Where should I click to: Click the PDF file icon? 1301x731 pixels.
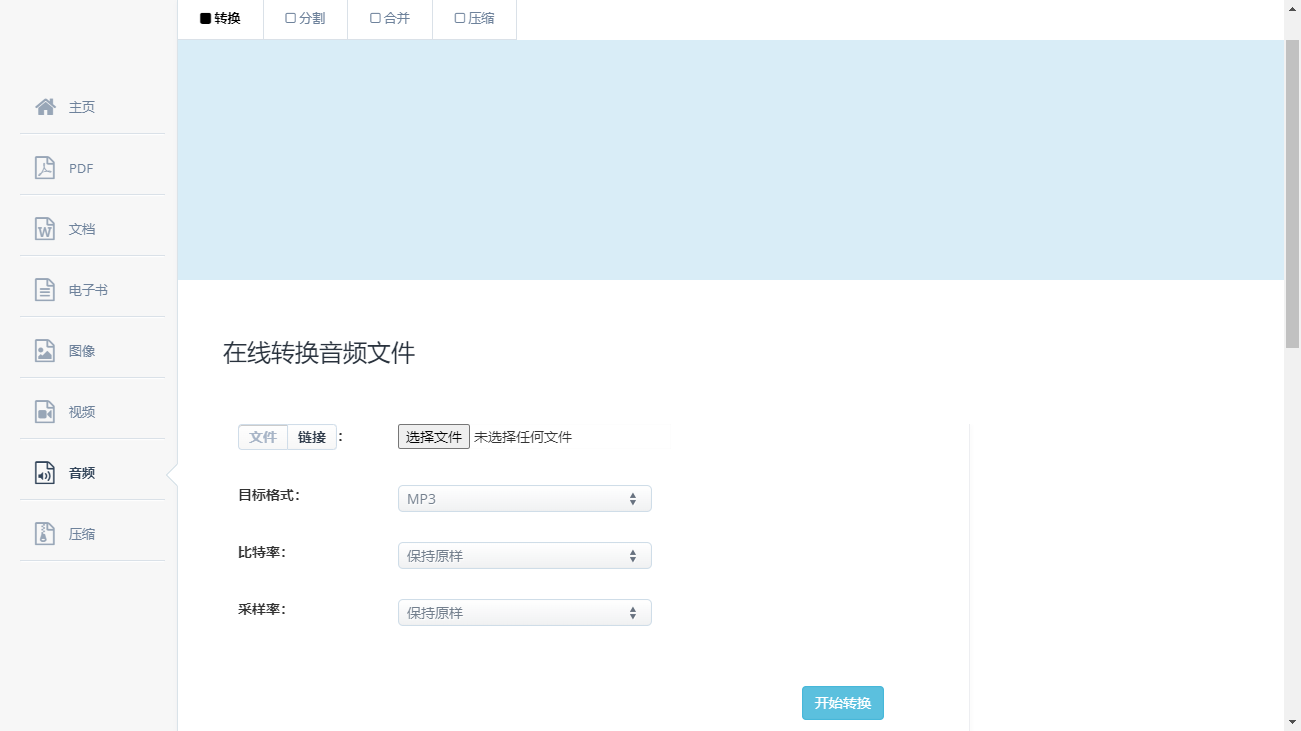click(45, 168)
